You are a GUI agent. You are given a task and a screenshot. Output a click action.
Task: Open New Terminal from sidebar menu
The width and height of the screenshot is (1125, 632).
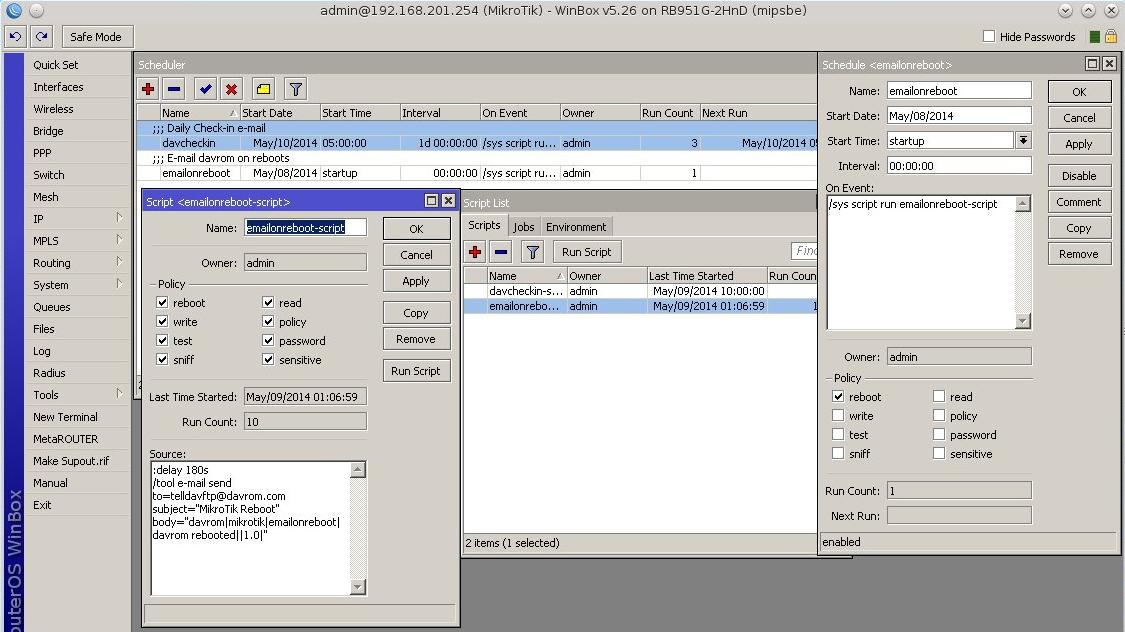point(67,417)
